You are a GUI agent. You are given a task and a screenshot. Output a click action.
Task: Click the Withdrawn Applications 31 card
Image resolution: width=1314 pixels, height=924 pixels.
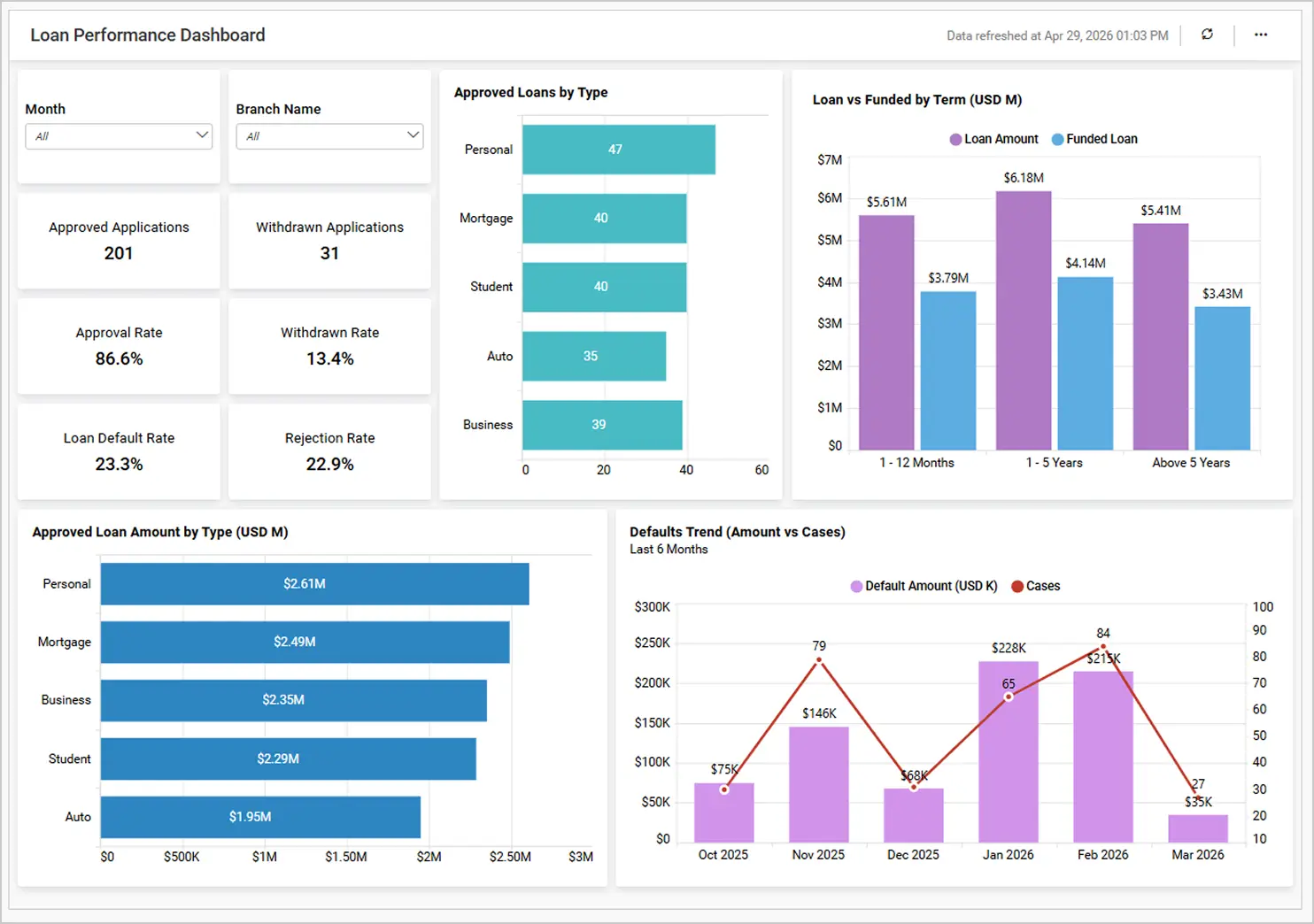click(x=329, y=241)
